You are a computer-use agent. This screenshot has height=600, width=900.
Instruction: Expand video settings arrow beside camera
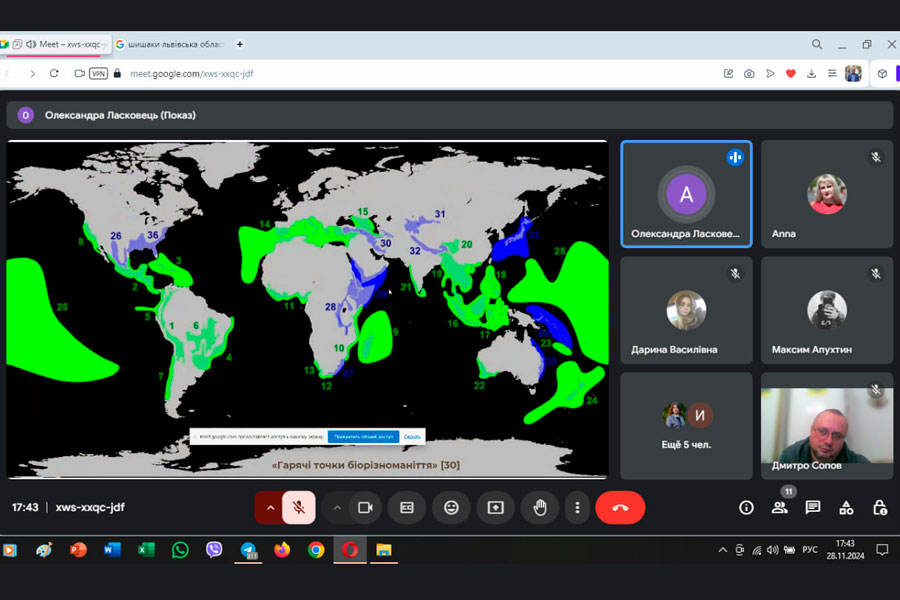pos(337,507)
